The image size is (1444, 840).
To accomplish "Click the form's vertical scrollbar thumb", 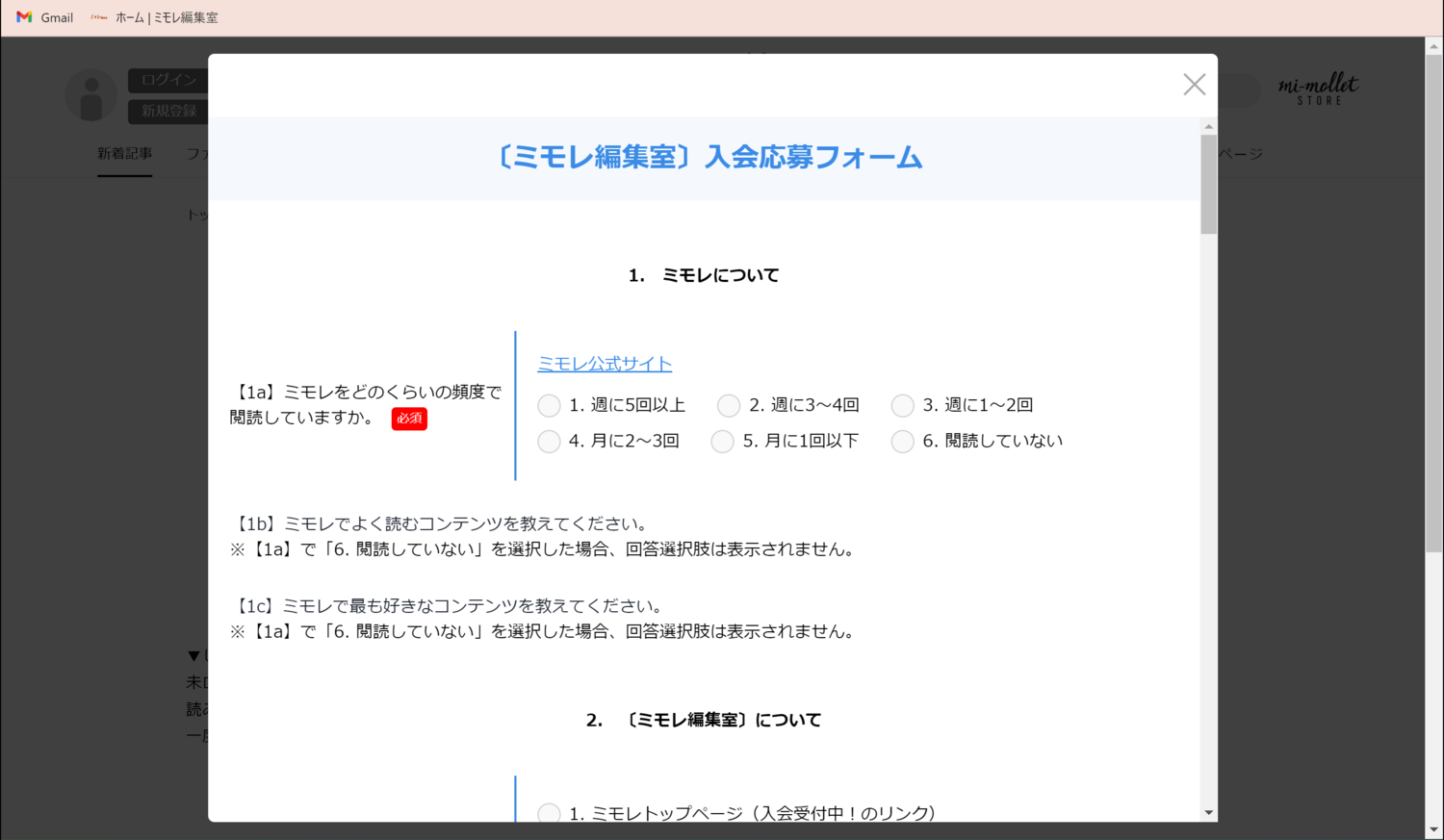I will 1209,184.
